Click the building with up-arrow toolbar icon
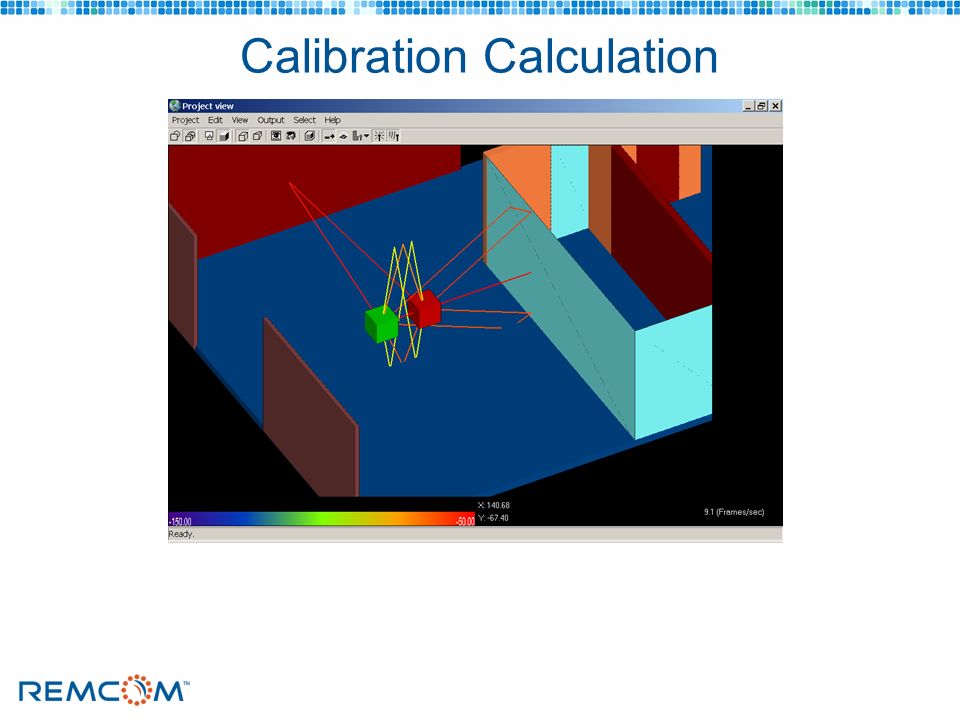The height and width of the screenshot is (720, 960). (358, 136)
